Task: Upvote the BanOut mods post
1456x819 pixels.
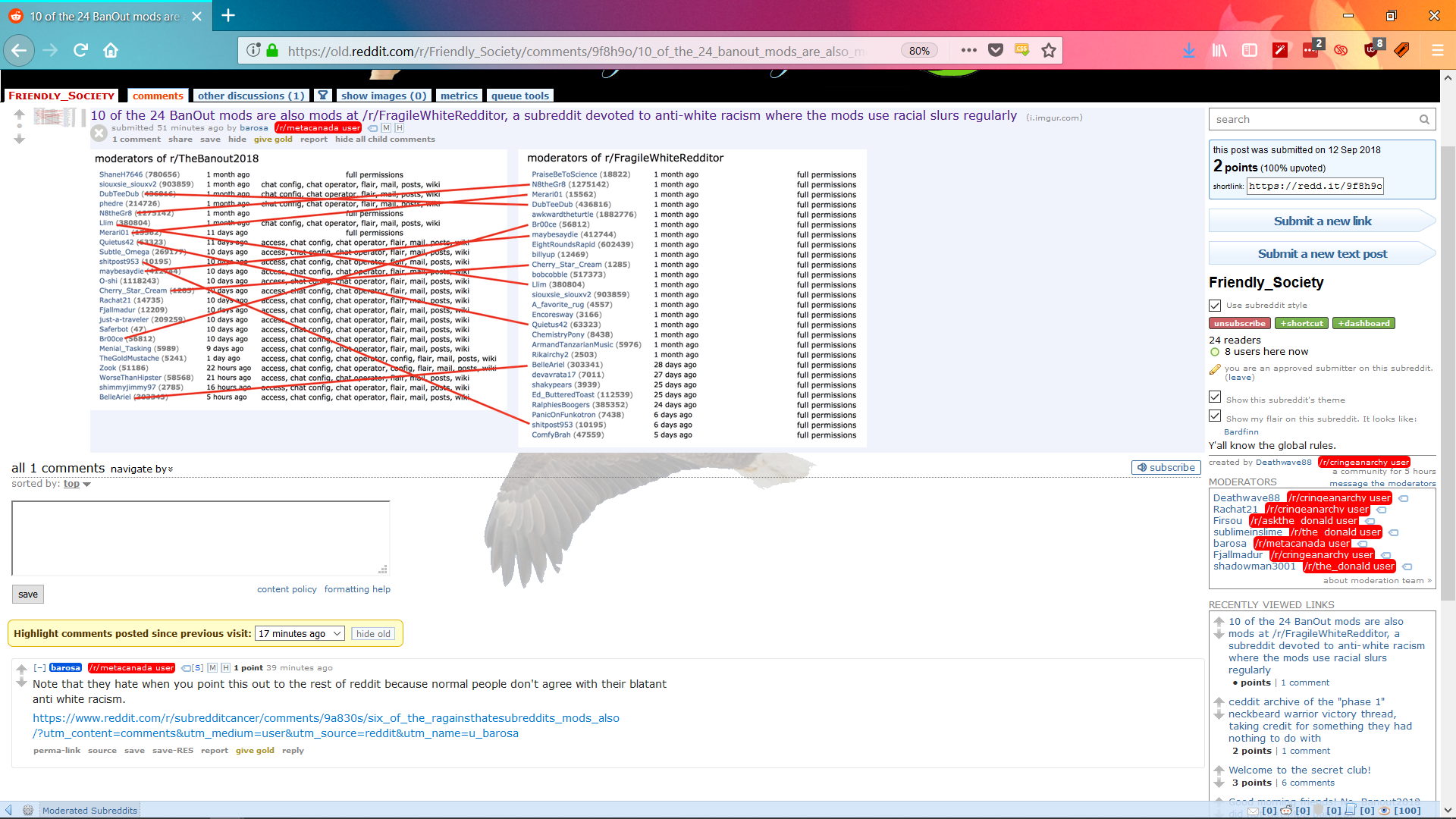Action: point(20,115)
